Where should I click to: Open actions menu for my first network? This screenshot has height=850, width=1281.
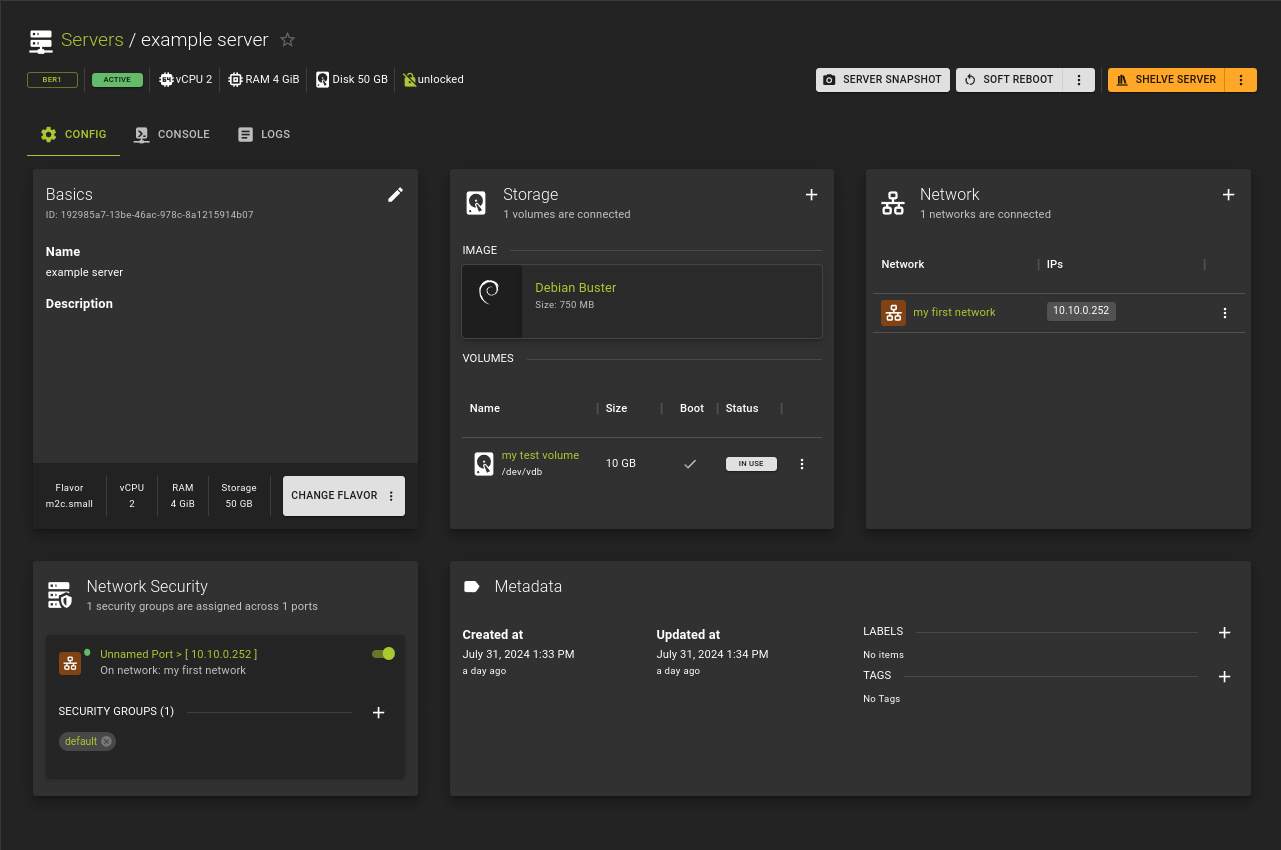tap(1225, 313)
